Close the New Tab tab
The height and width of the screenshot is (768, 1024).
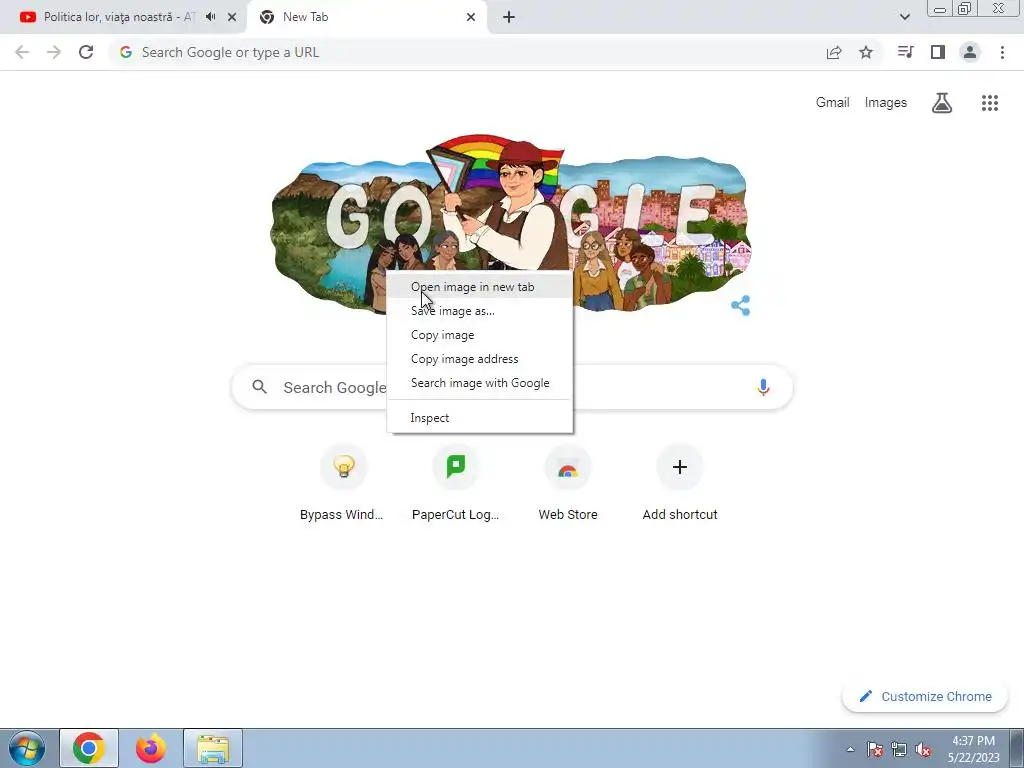click(471, 17)
